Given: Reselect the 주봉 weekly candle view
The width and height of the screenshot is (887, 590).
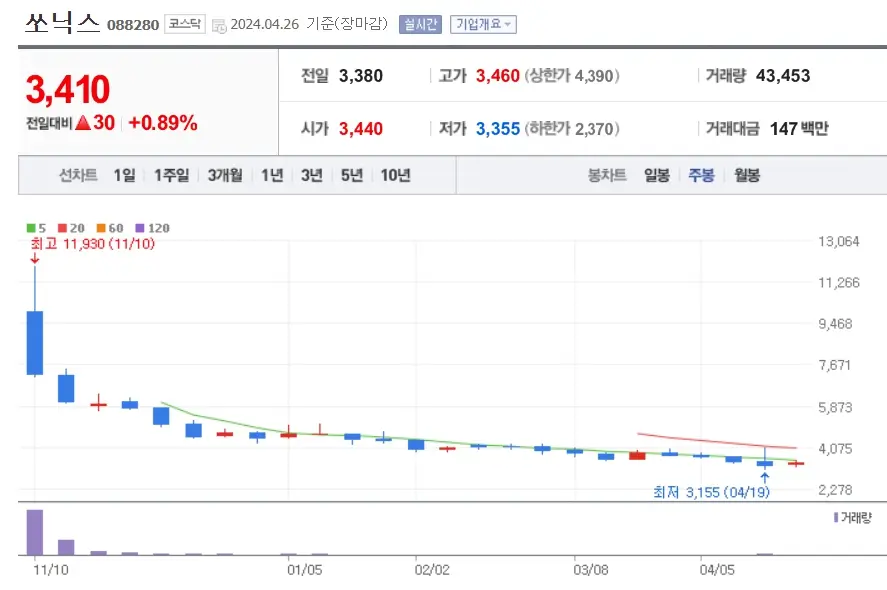Looking at the screenshot, I should [702, 175].
